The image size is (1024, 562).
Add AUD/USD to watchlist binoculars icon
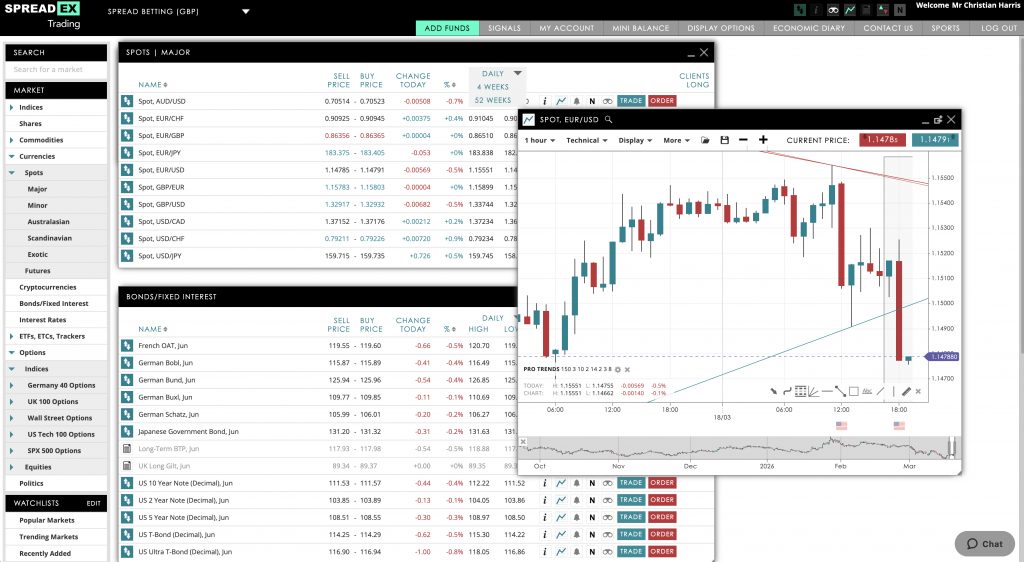[x=607, y=101]
